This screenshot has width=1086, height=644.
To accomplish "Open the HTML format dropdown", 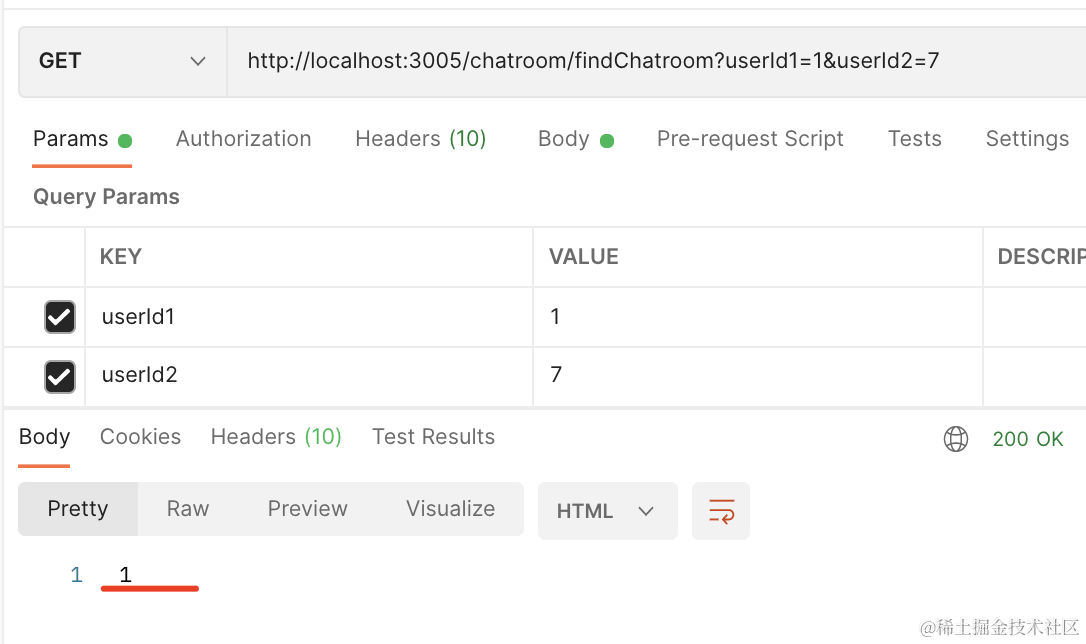I will coord(607,511).
